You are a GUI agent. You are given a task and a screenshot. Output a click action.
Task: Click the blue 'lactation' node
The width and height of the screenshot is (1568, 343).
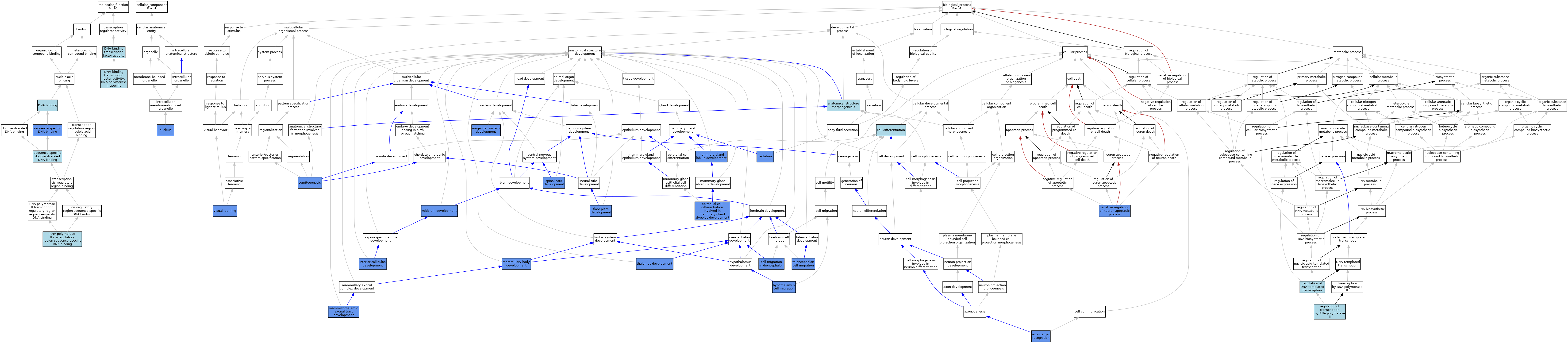tap(765, 157)
